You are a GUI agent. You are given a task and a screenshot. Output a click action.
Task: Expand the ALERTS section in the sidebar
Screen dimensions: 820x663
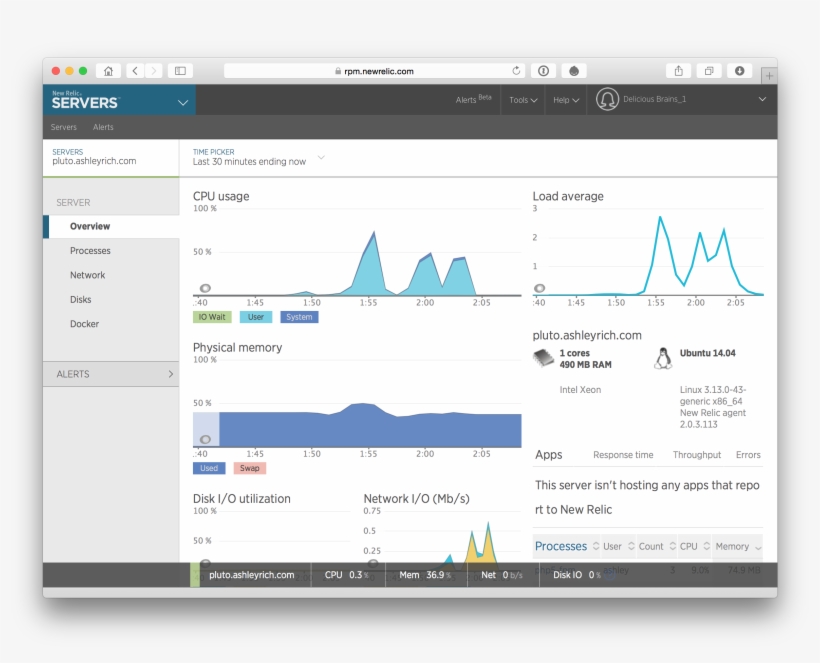tap(111, 373)
